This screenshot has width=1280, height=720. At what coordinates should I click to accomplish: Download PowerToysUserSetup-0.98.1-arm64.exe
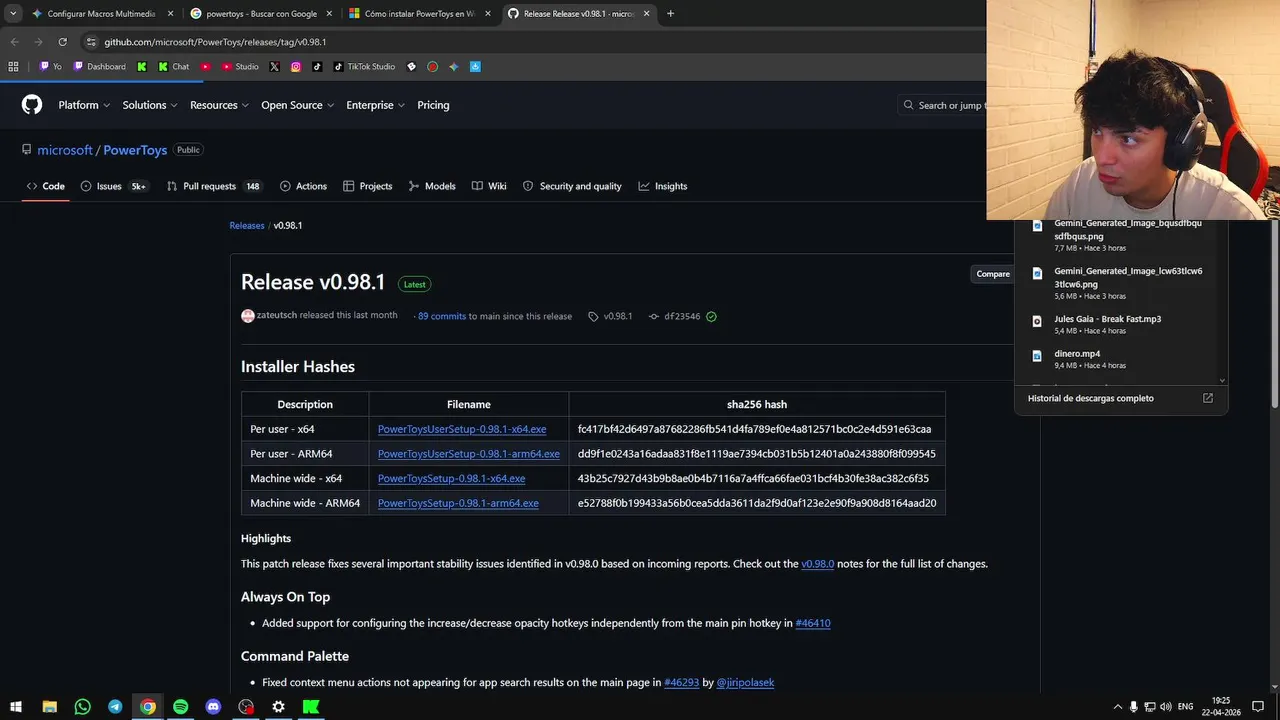click(468, 454)
